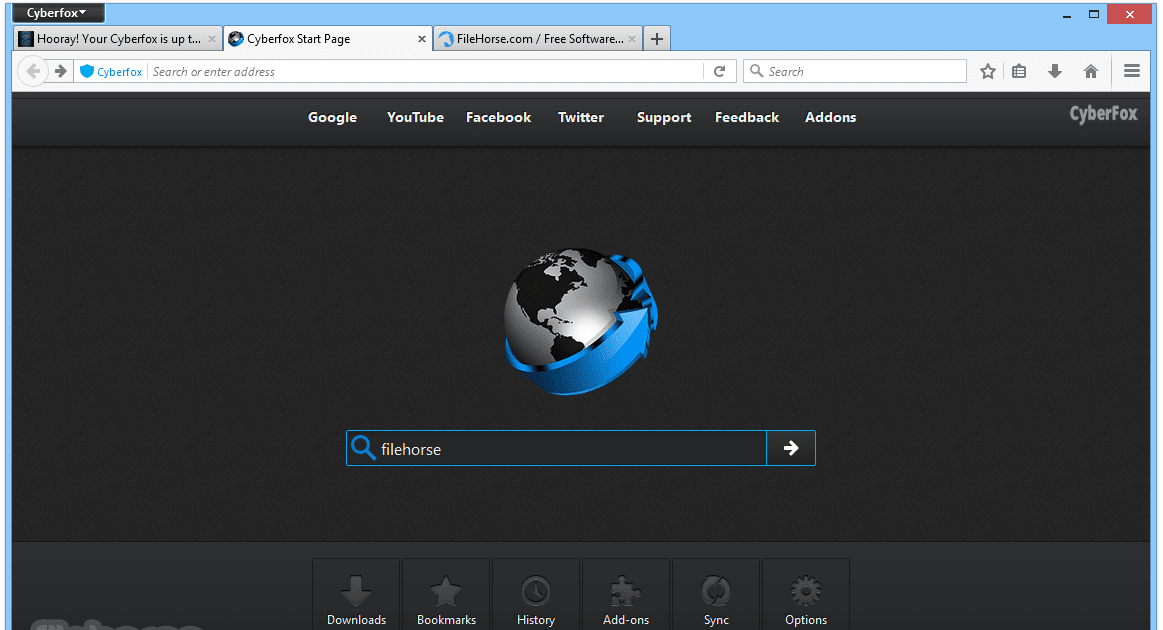The height and width of the screenshot is (630, 1163).
Task: Close the Cyberfox Start Page tab
Action: tap(422, 39)
